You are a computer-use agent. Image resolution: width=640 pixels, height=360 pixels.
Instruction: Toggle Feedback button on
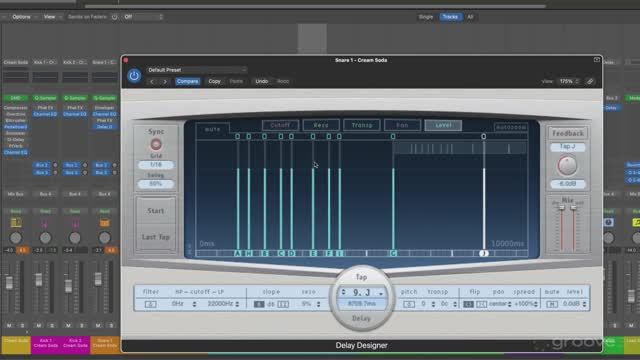click(567, 133)
